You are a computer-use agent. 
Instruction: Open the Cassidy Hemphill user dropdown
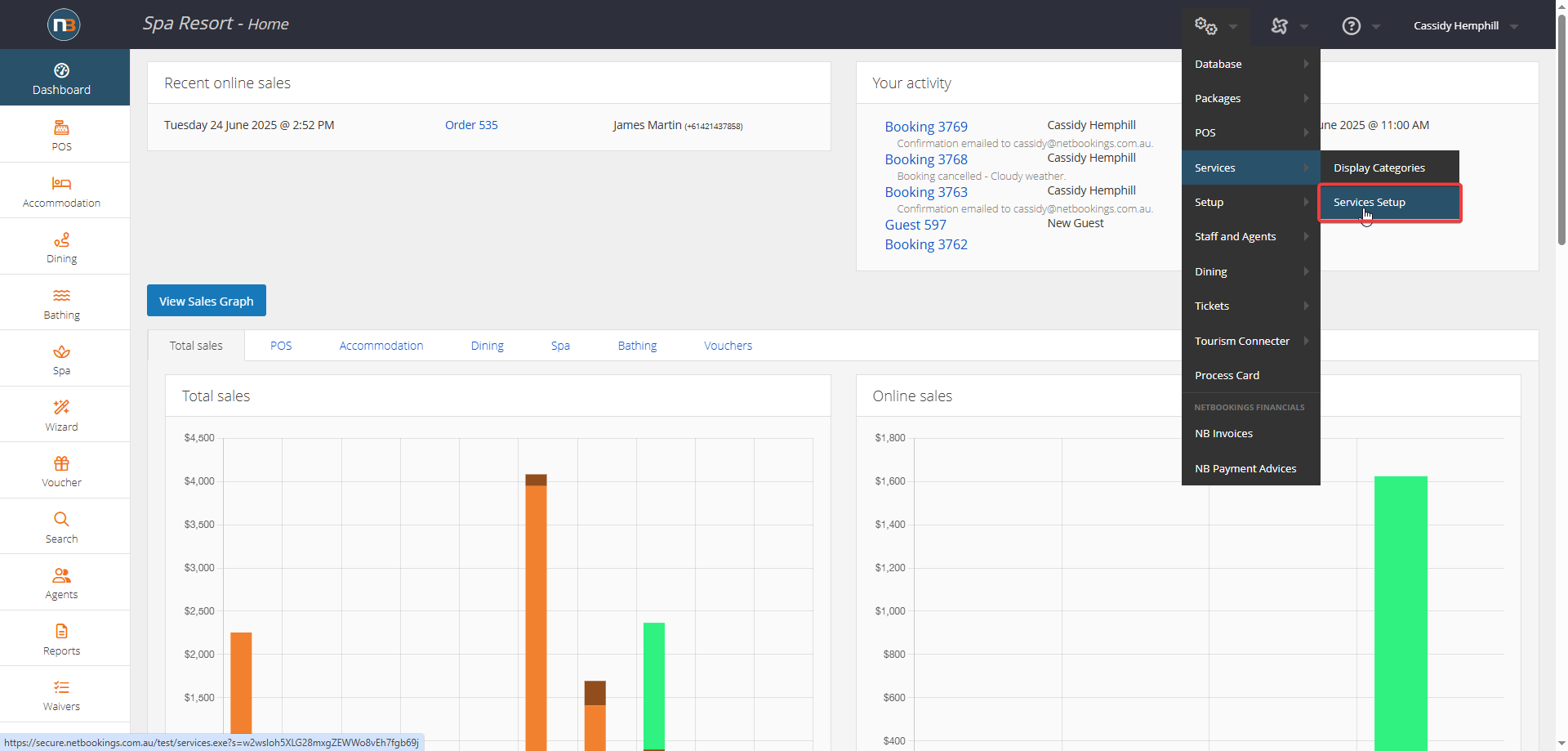click(1465, 25)
